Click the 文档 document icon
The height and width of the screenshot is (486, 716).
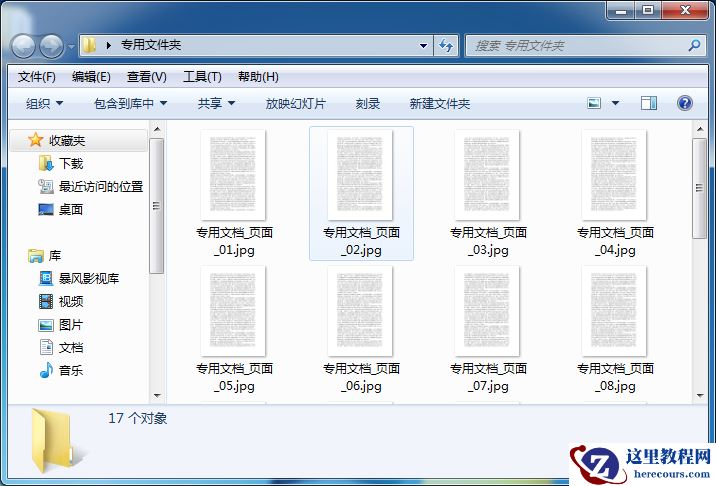click(x=46, y=347)
